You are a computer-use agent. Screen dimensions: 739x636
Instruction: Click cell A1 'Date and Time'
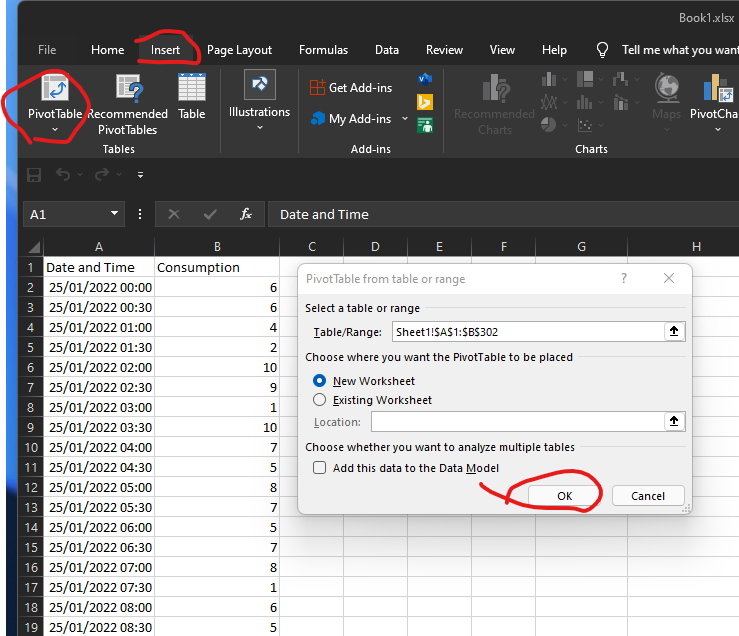pos(99,267)
